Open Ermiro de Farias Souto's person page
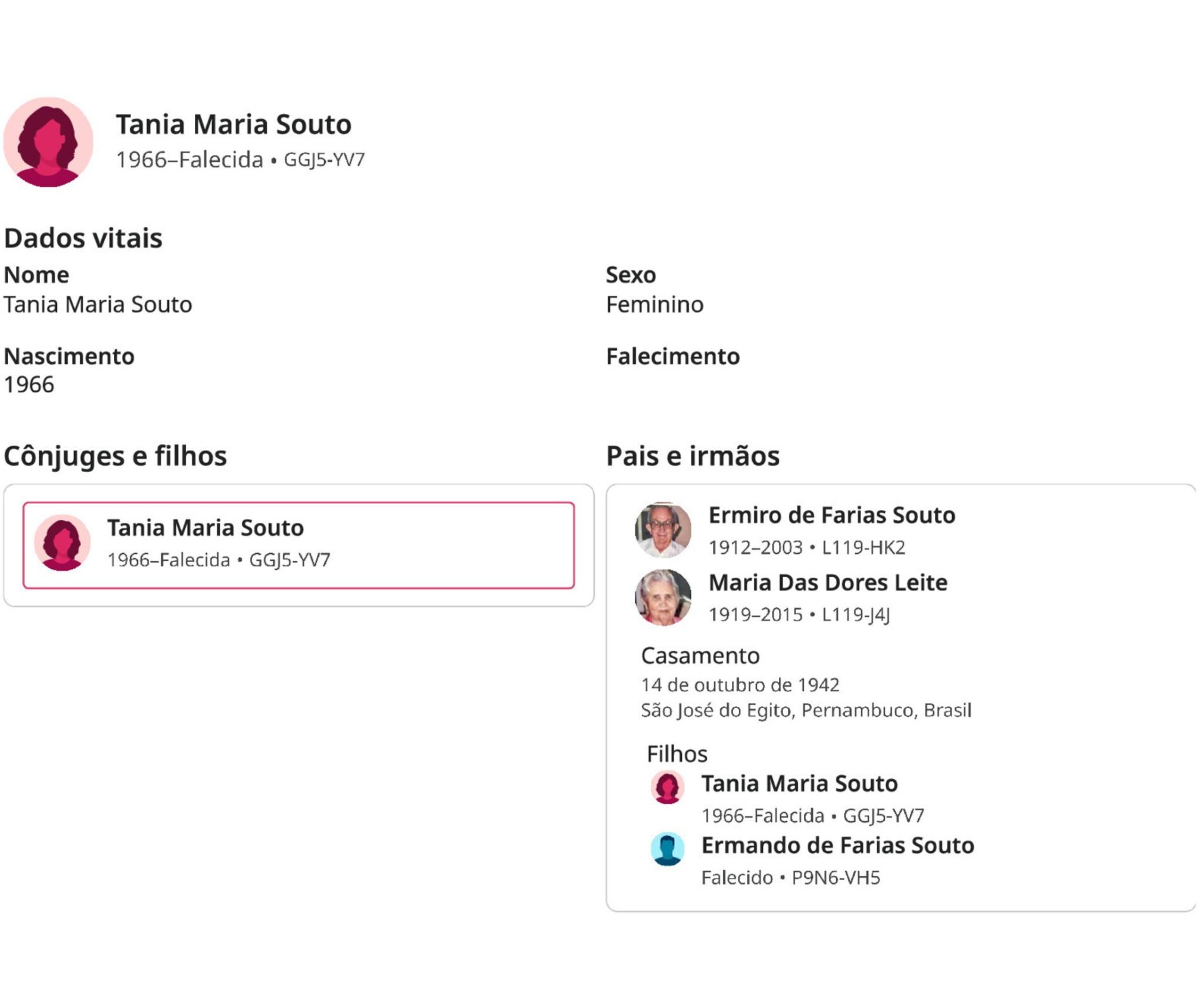 click(x=831, y=515)
